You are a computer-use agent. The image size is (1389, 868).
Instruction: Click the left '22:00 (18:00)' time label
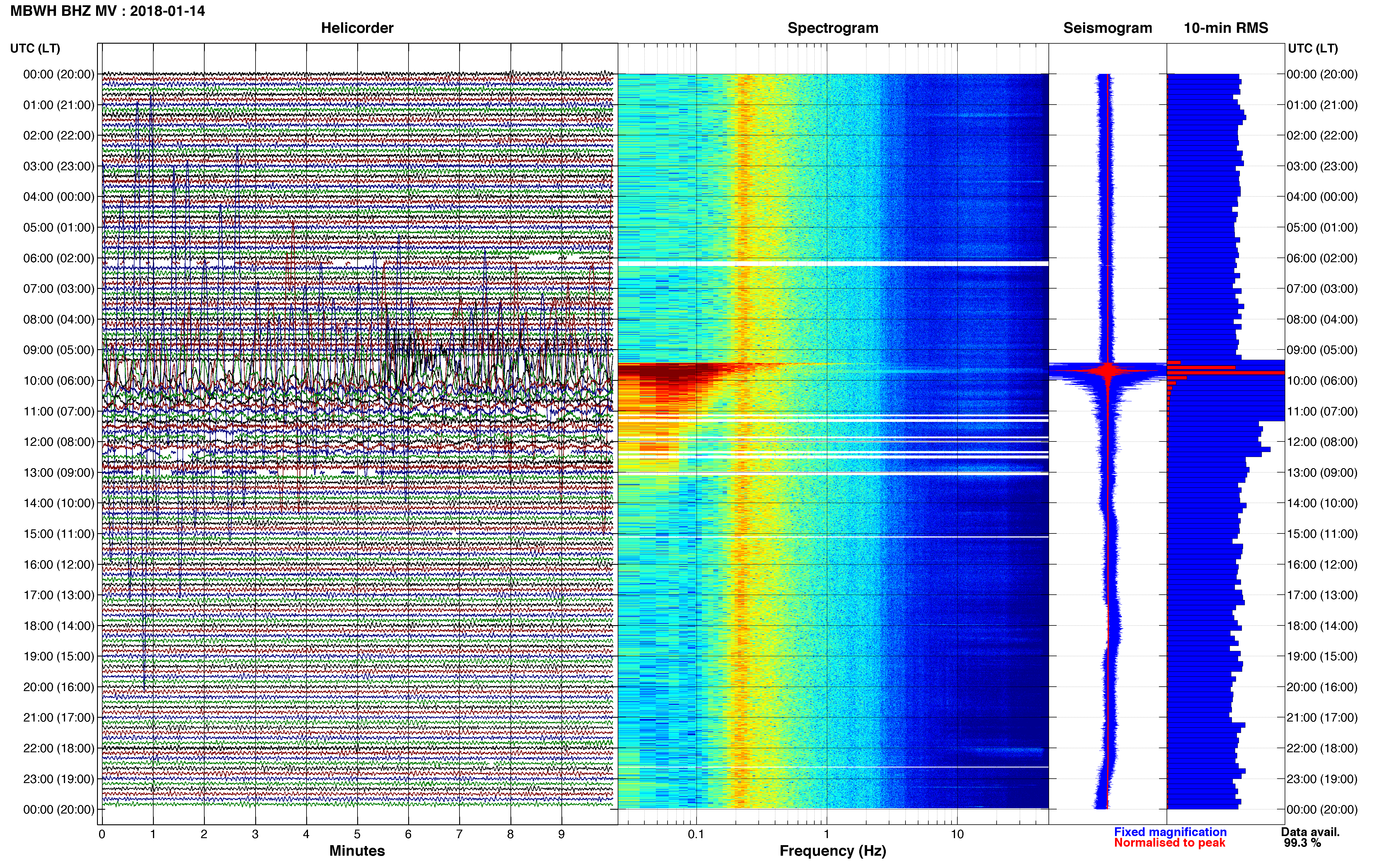point(59,748)
